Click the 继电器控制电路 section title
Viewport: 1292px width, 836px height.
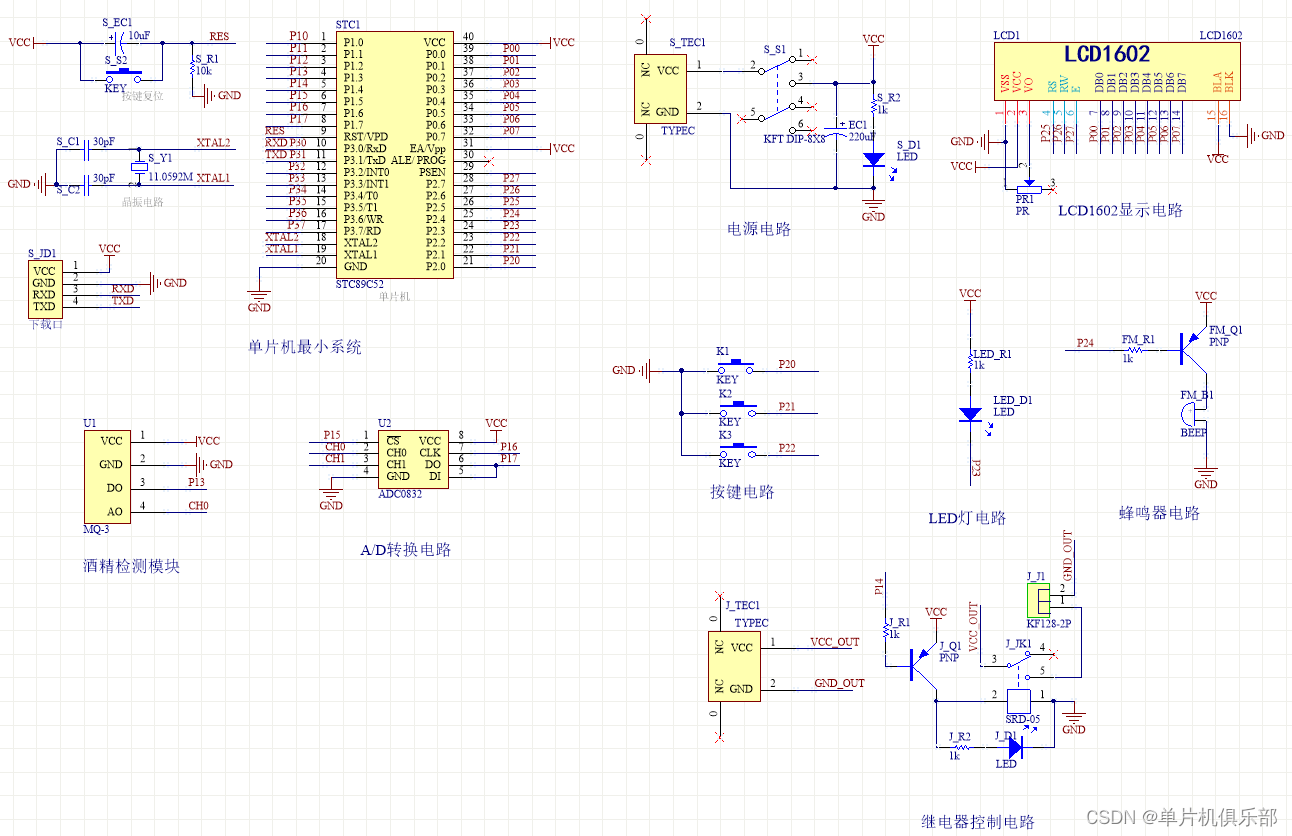[x=978, y=821]
